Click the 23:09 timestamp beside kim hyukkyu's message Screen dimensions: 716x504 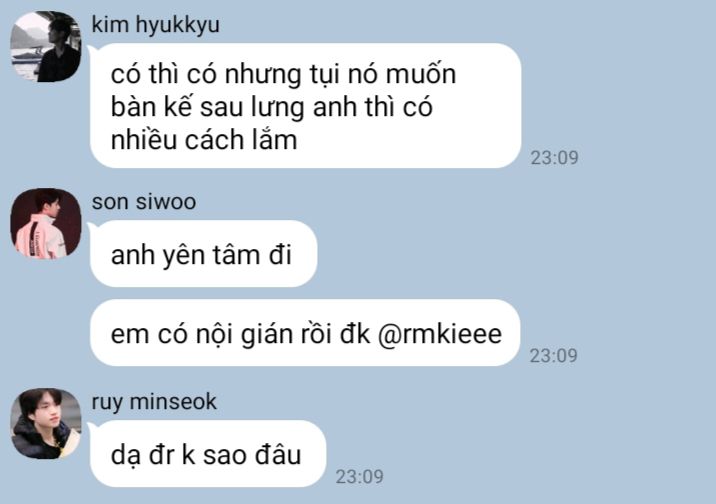(554, 158)
